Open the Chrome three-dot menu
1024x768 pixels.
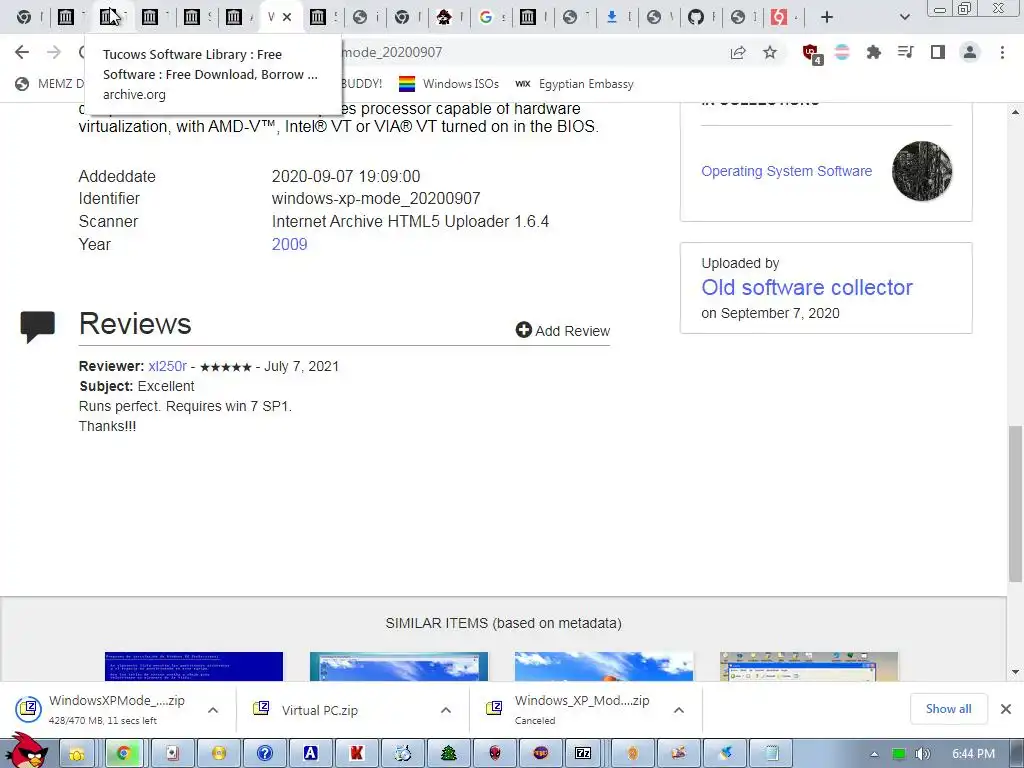[1002, 52]
